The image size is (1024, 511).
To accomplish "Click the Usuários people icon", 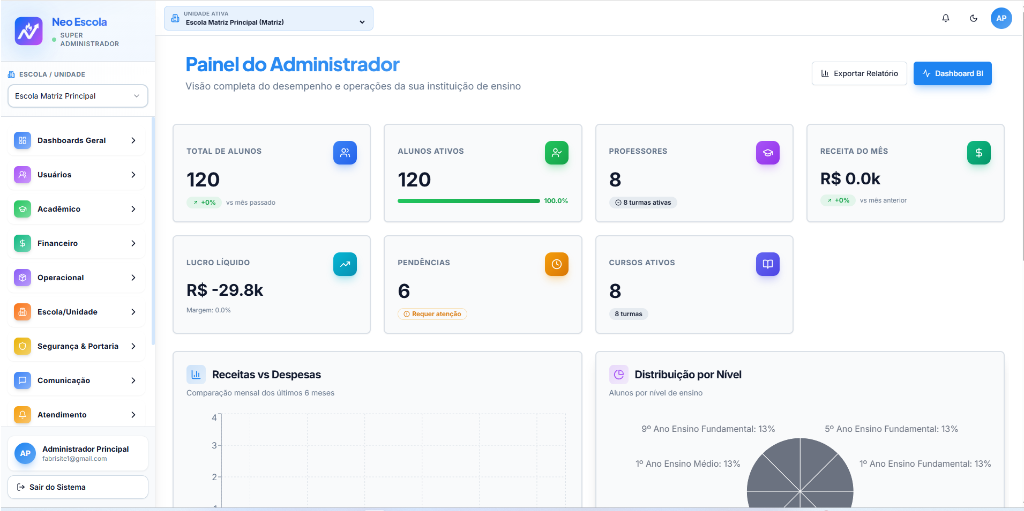I will [22, 174].
